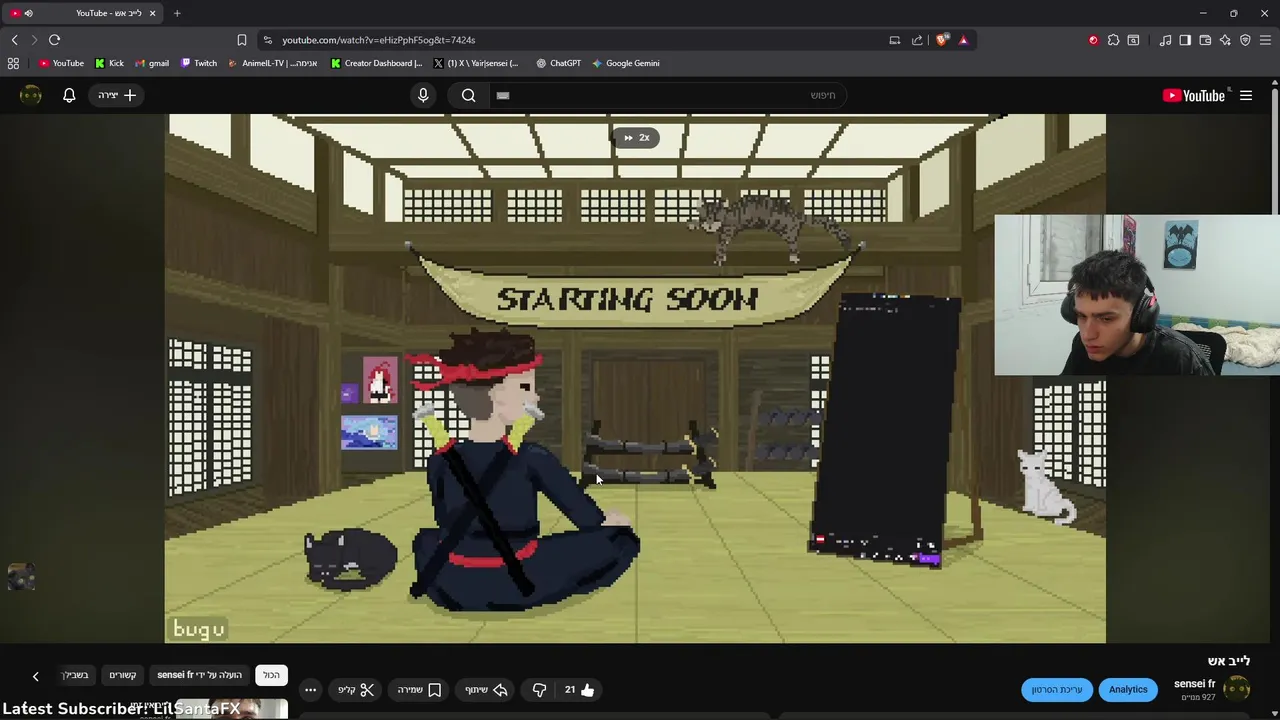Click the address bar URL field
This screenshot has width=1280, height=720.
[580, 40]
